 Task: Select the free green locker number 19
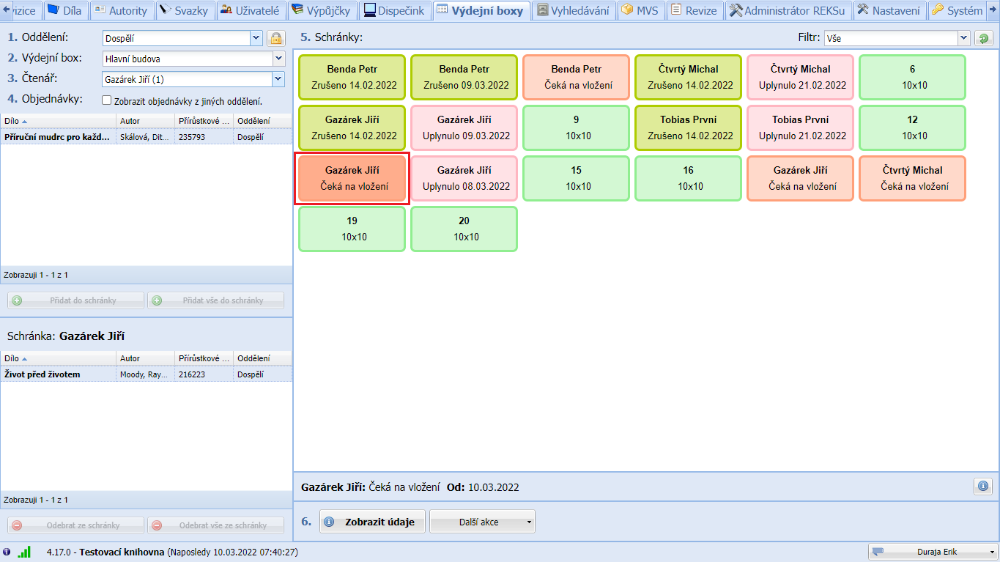(x=352, y=228)
